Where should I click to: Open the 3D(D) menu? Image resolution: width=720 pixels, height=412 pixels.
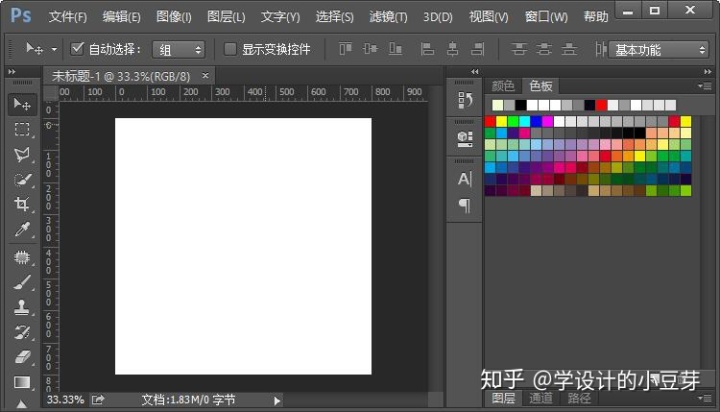(x=438, y=17)
